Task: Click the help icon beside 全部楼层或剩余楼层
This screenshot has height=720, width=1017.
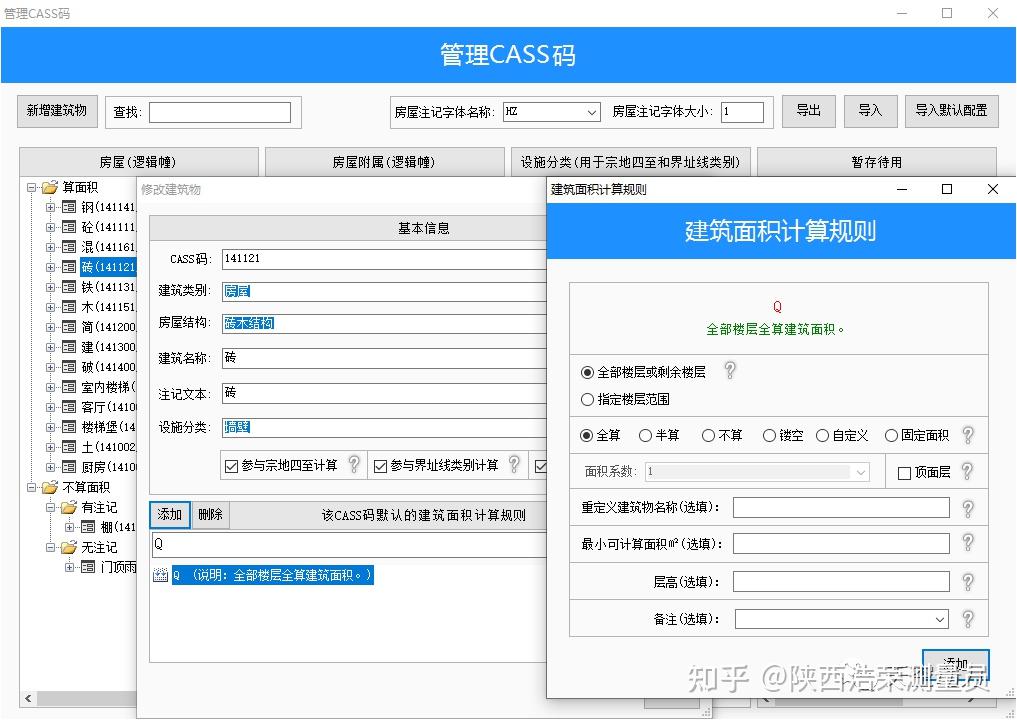Action: coord(730,370)
